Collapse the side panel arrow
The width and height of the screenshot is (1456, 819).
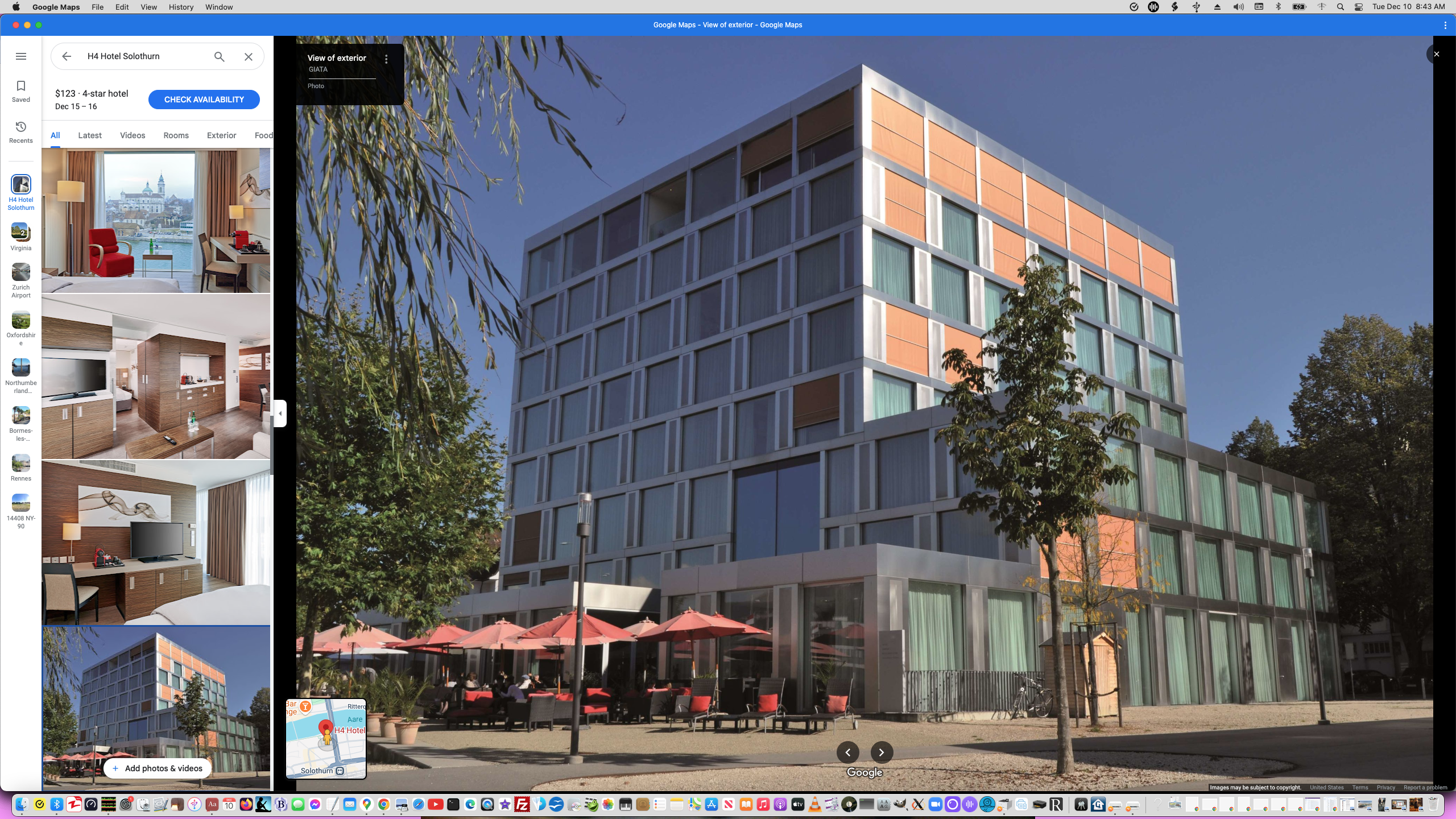280,413
